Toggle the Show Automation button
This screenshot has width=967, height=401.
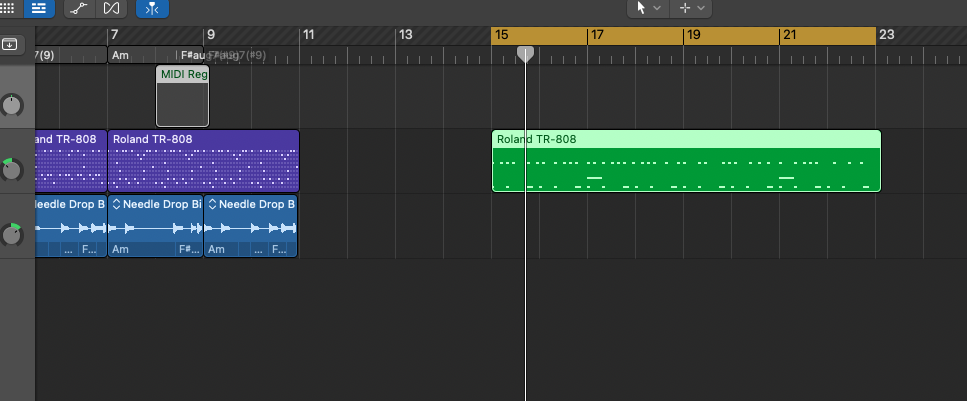[79, 8]
